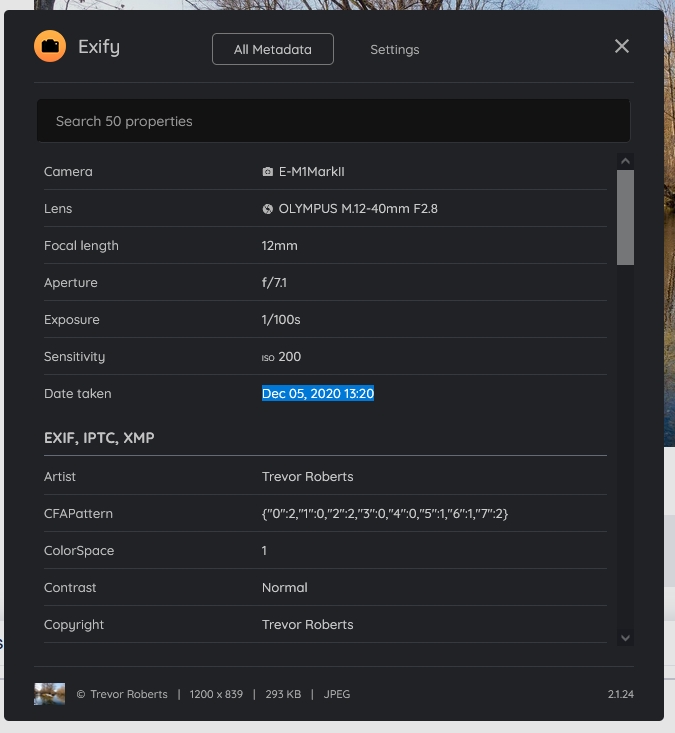The height and width of the screenshot is (733, 675).
Task: Click the highlighted Date taken value
Action: (x=318, y=394)
